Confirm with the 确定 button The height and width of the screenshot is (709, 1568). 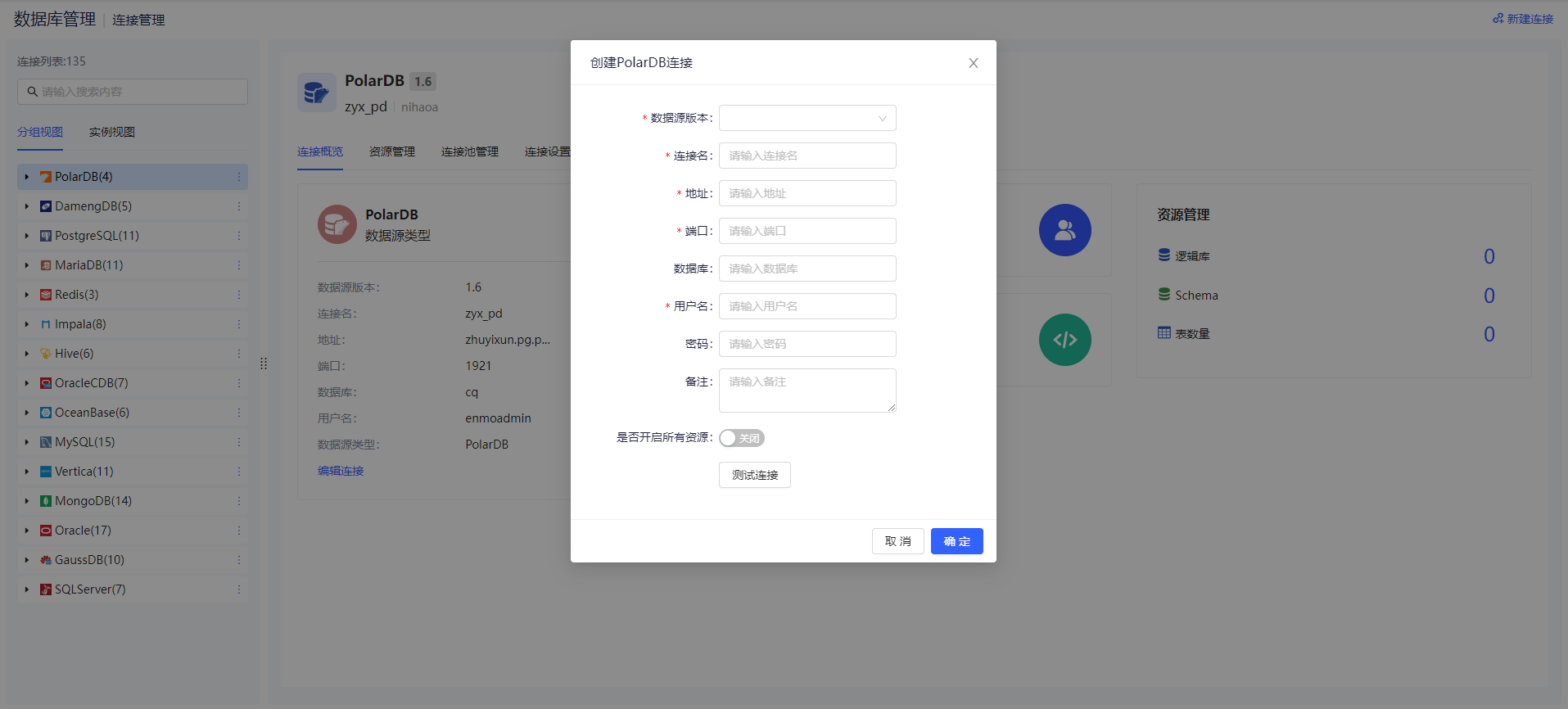click(x=956, y=541)
